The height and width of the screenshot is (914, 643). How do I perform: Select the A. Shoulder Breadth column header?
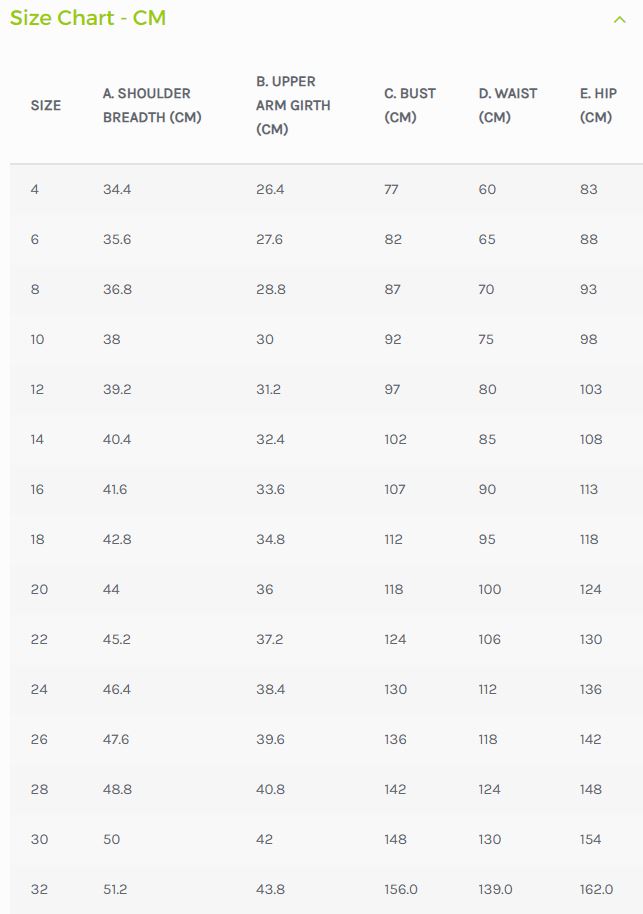pyautogui.click(x=152, y=105)
